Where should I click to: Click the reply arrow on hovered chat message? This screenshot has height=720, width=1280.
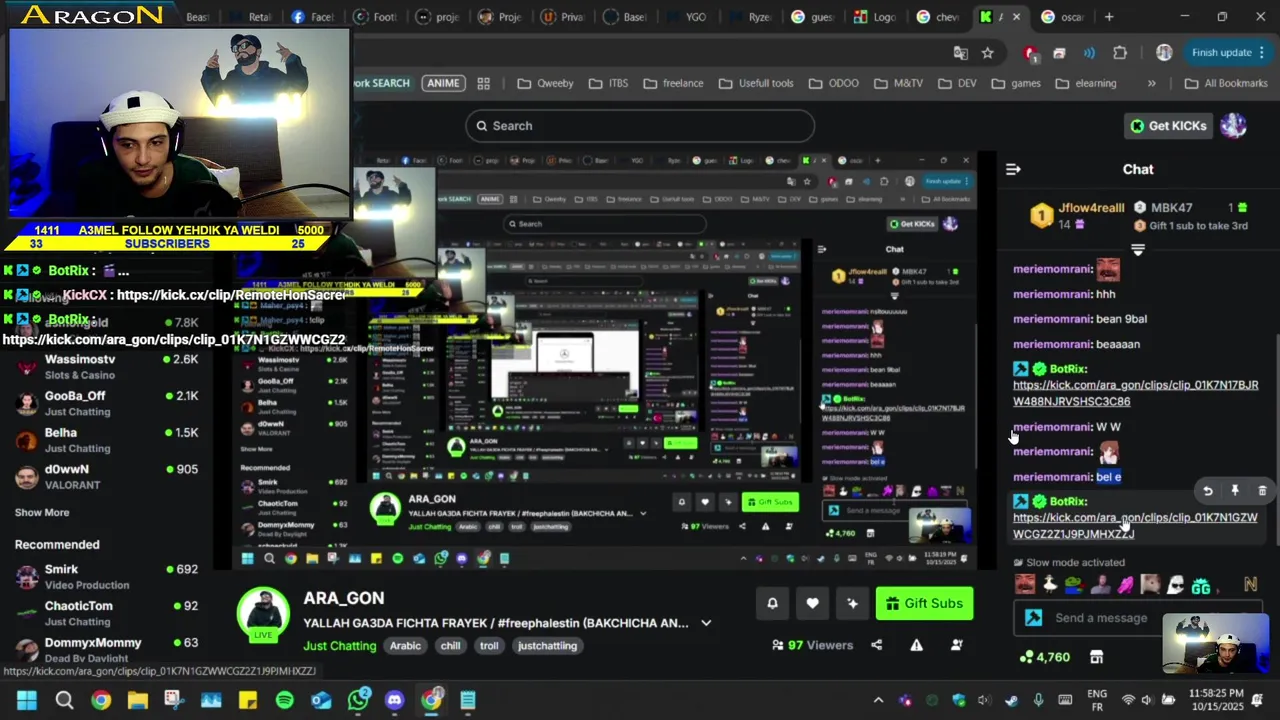[x=1207, y=491]
